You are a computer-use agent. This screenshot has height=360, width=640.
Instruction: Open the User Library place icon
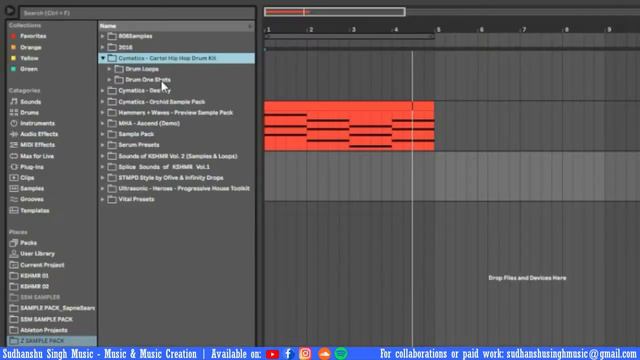pos(14,253)
